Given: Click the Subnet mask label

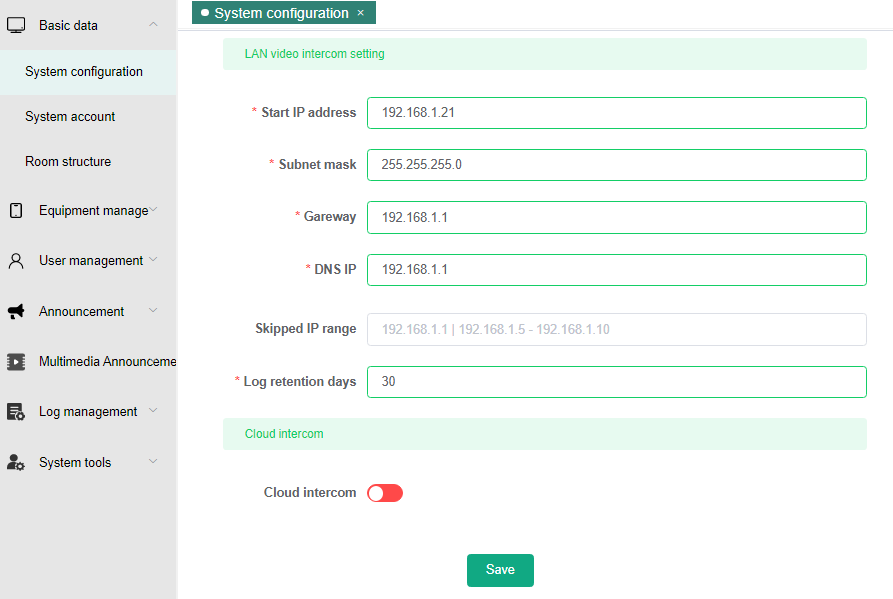Looking at the screenshot, I should [317, 165].
